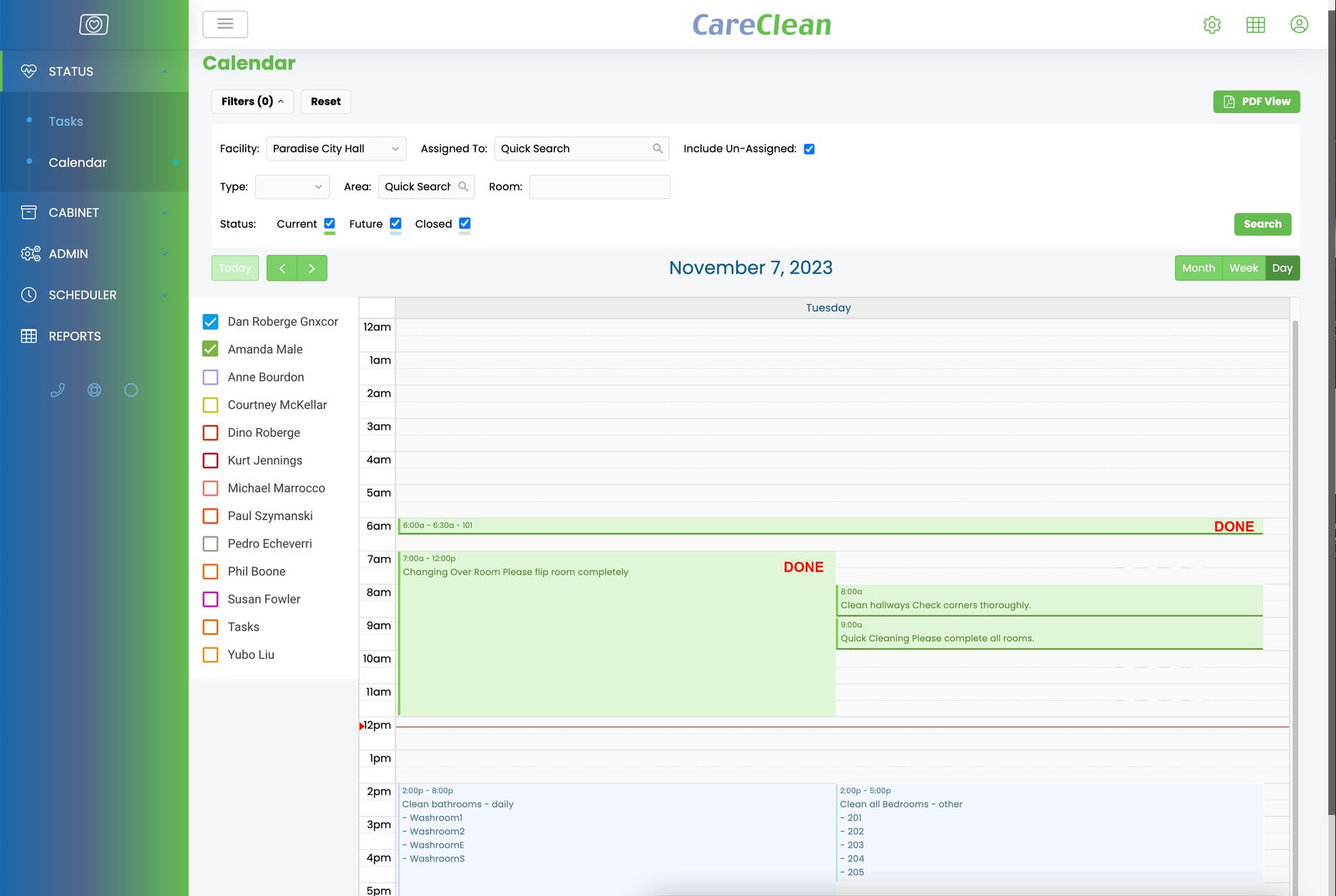Click the CareClean heart logo icon
Viewport: 1336px width, 896px height.
pos(93,24)
